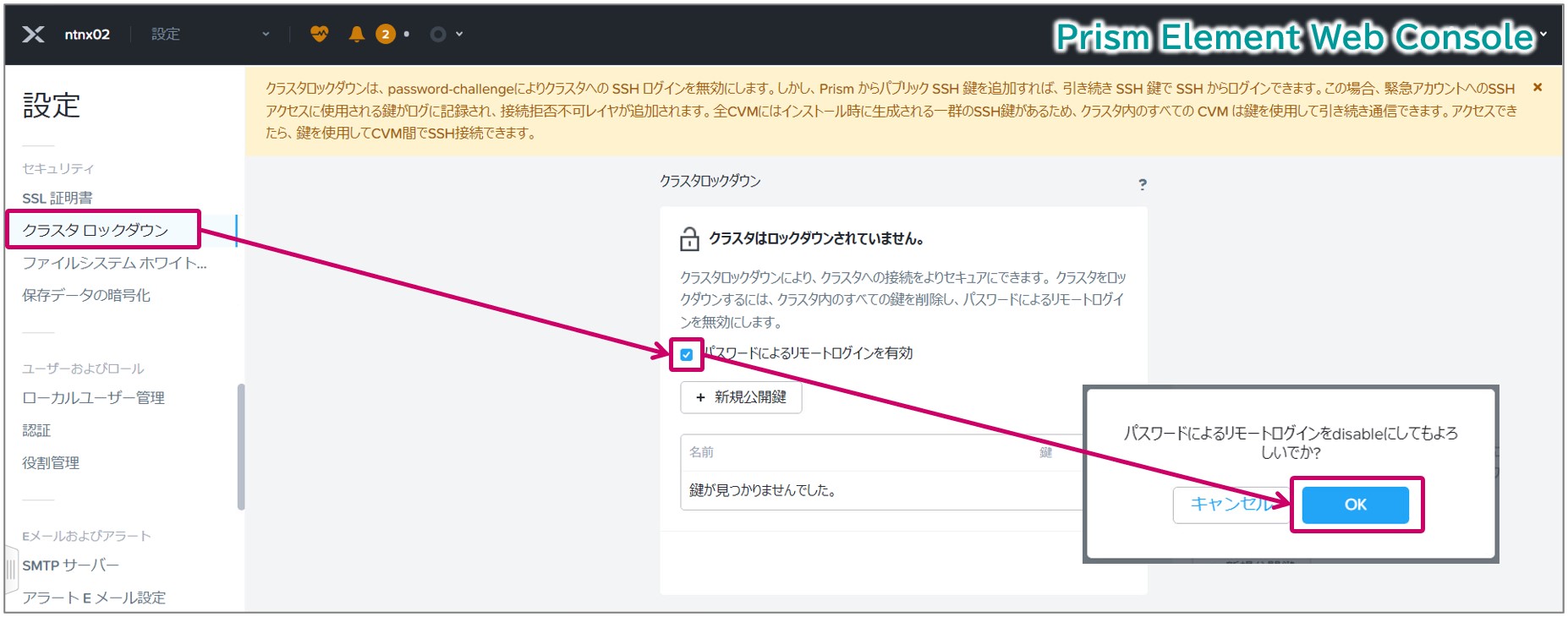Open the cluster health heart icon

tap(319, 34)
